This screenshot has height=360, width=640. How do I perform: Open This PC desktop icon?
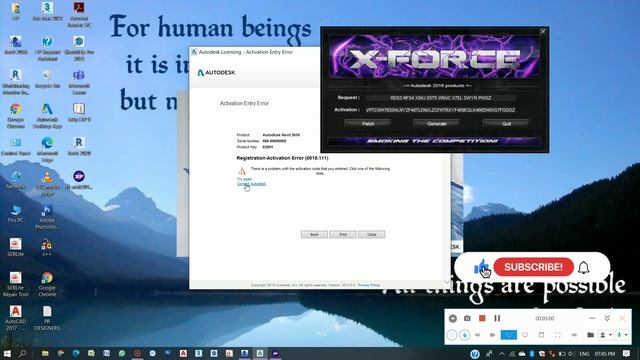[16, 213]
